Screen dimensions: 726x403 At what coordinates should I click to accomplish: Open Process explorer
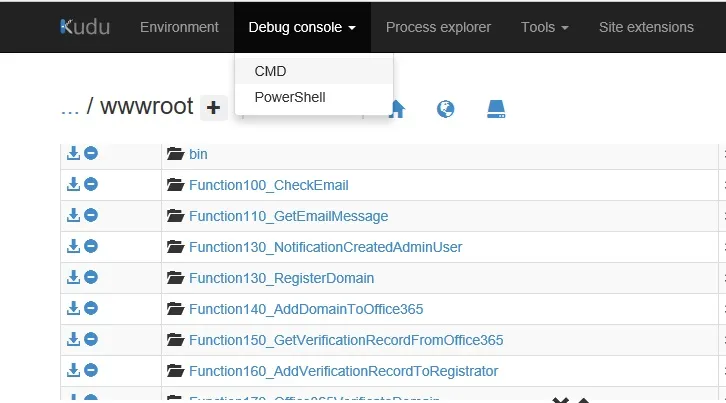pyautogui.click(x=438, y=27)
